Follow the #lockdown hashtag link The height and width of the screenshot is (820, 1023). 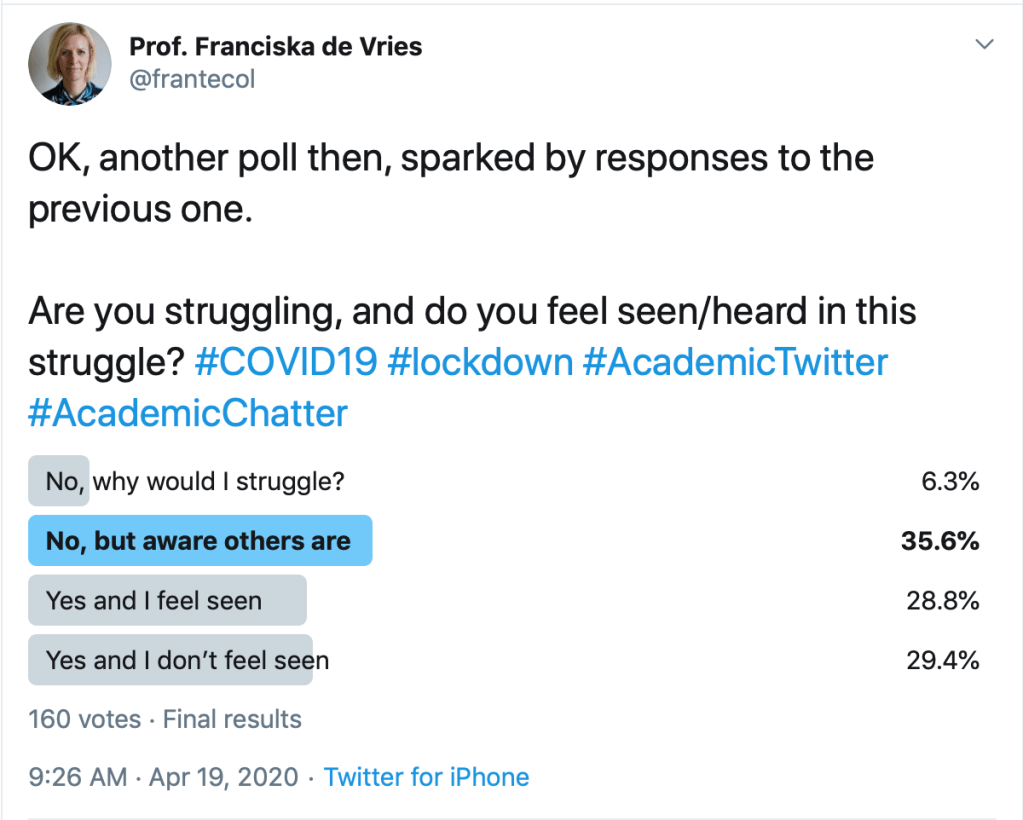[480, 361]
